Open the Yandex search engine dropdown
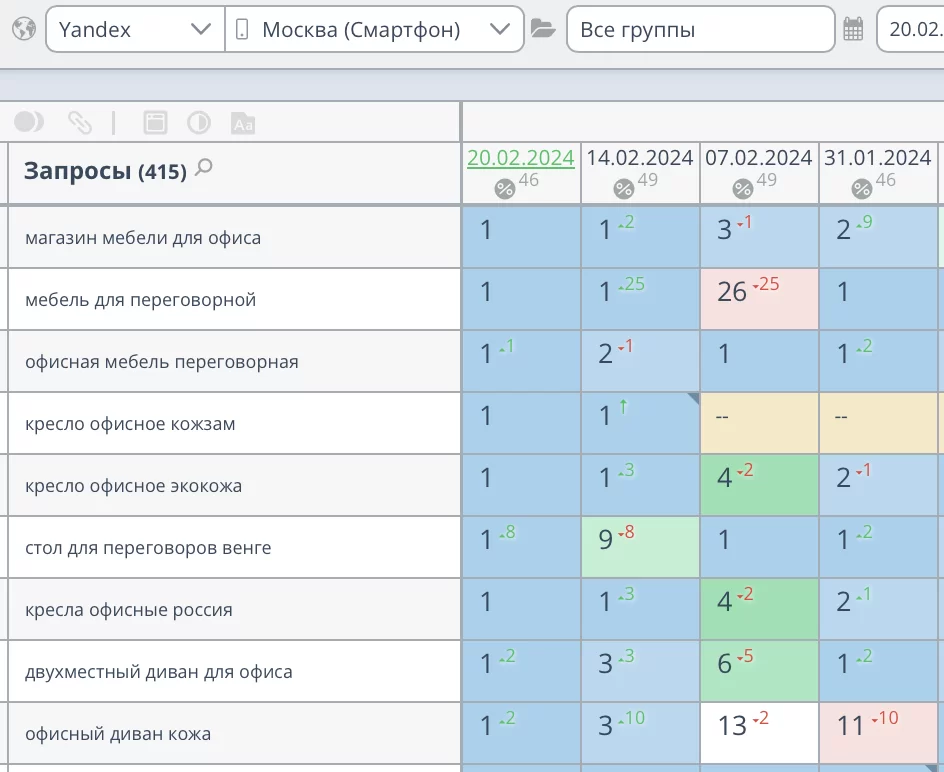The image size is (944, 772). coord(135,29)
